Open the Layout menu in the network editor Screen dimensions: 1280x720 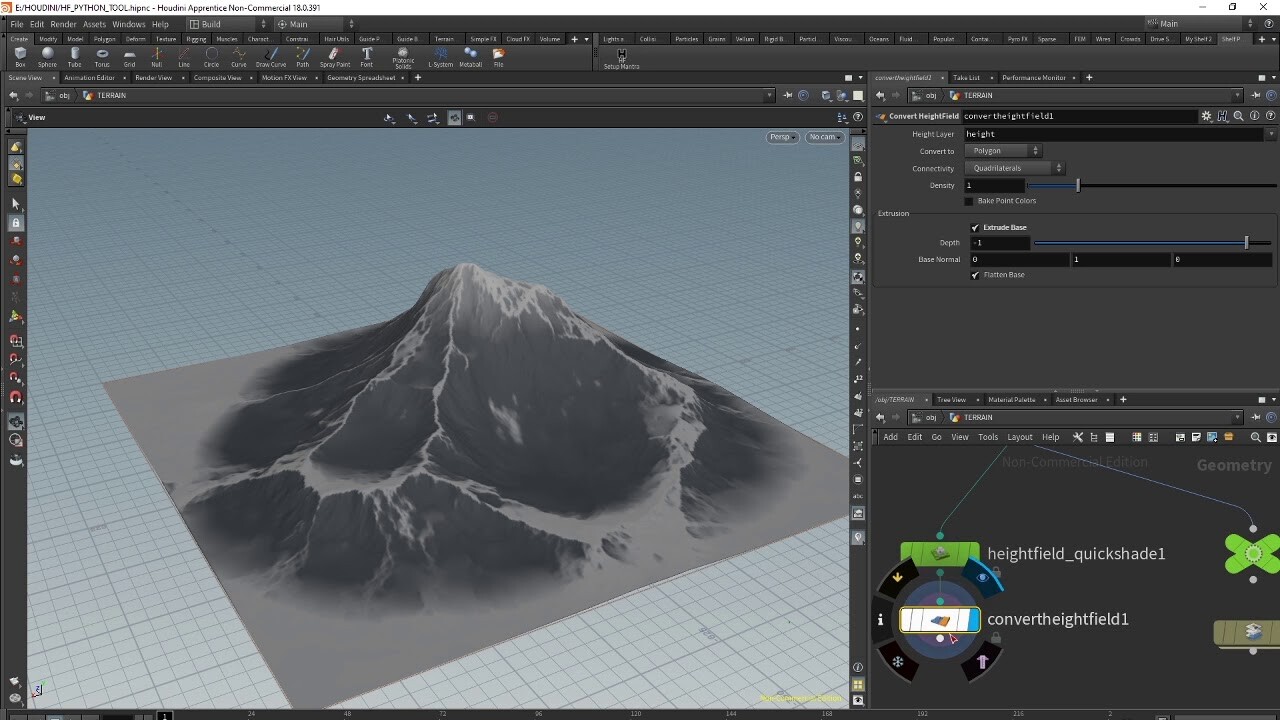click(x=1019, y=437)
